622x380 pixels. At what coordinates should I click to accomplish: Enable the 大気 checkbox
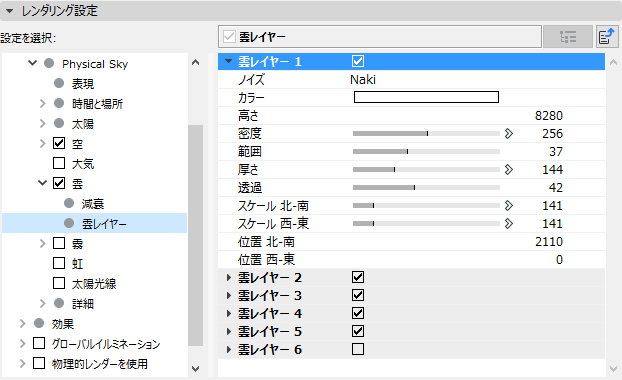click(59, 163)
